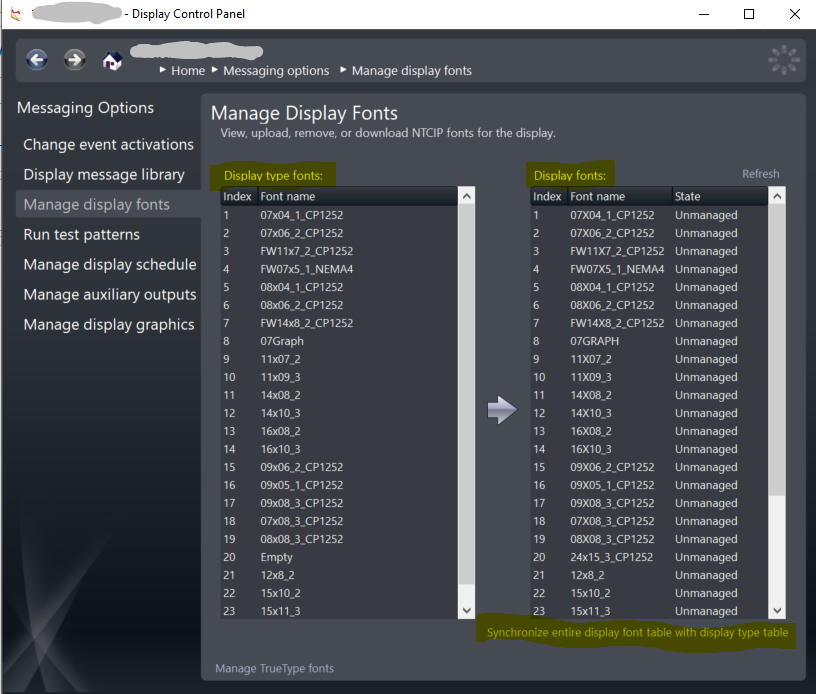Click the application icon in title bar
Screen dimensions: 816x694
14,14
